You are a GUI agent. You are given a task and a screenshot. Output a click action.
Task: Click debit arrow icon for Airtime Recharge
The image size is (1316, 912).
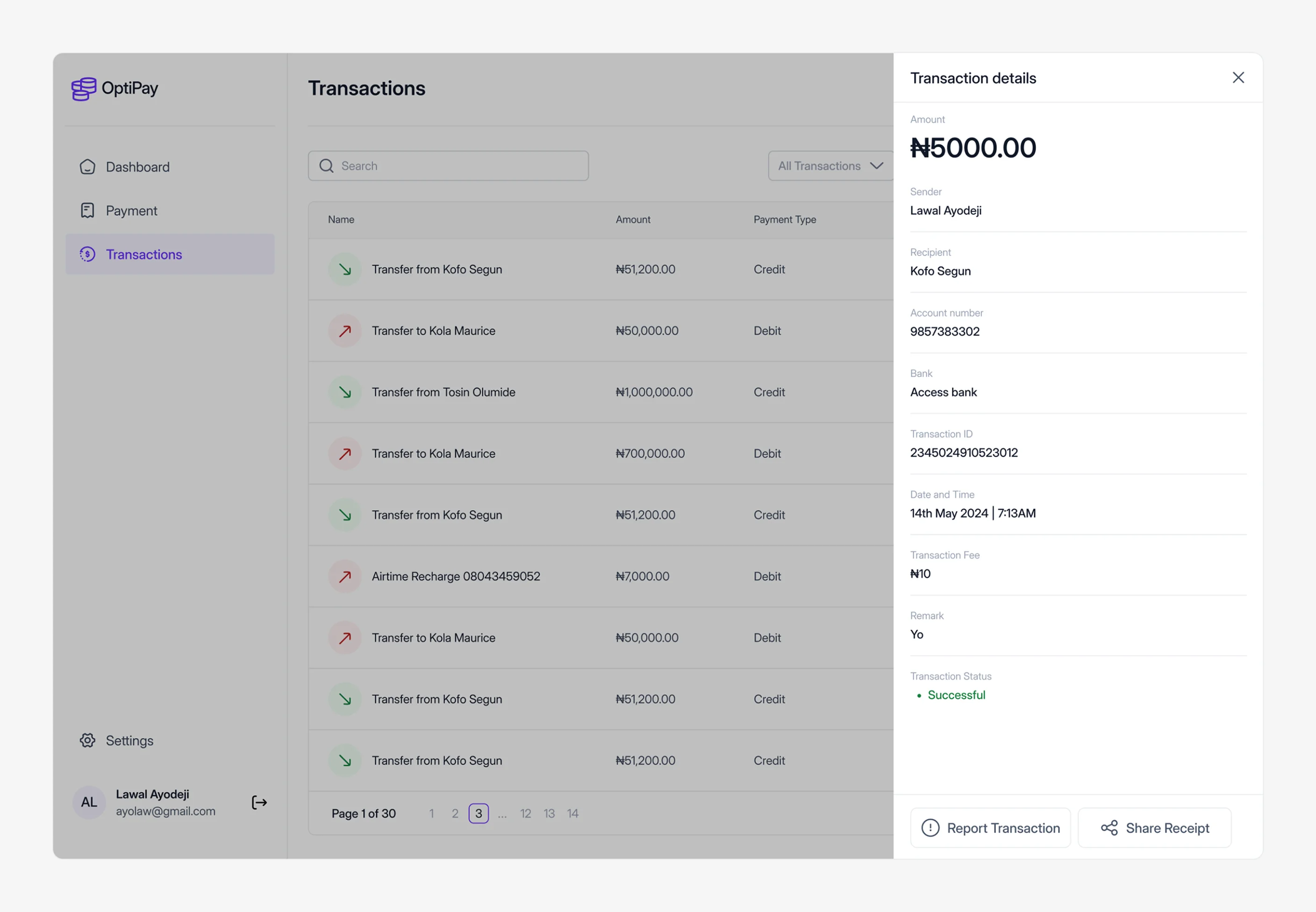point(344,577)
